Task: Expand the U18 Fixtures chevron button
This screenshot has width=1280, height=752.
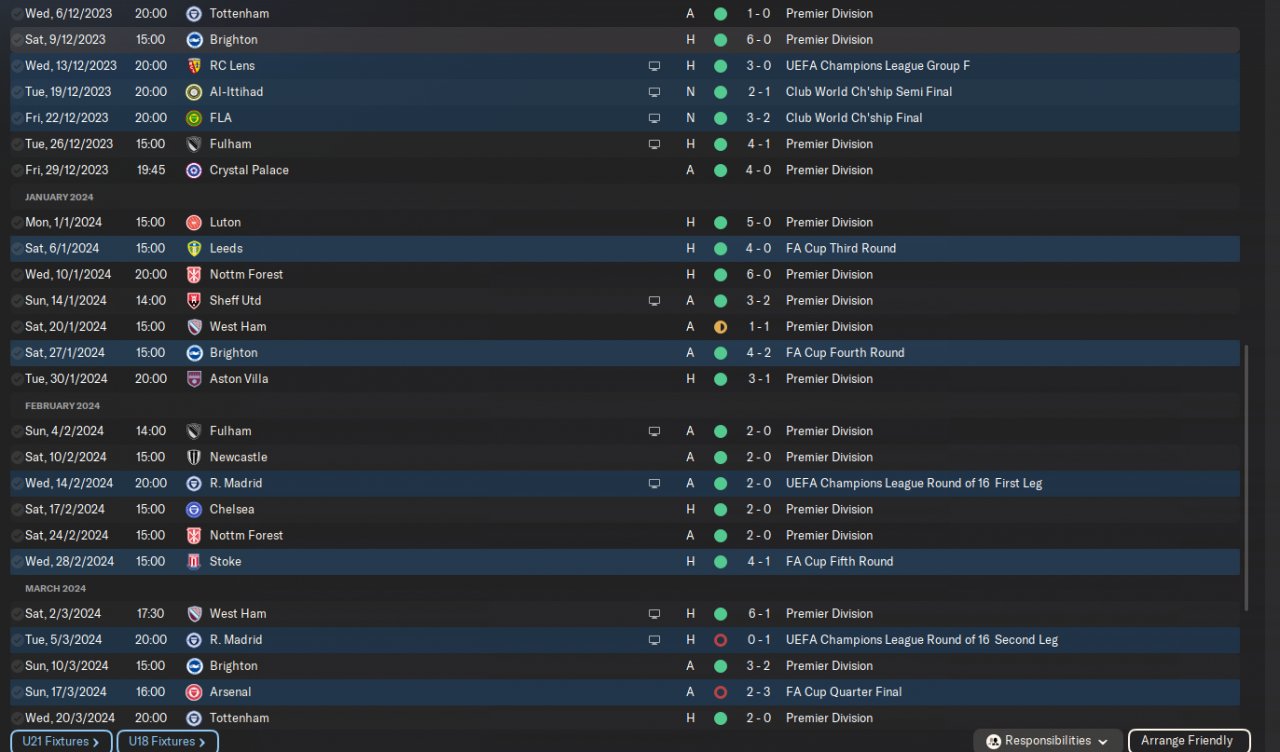Action: click(x=167, y=741)
